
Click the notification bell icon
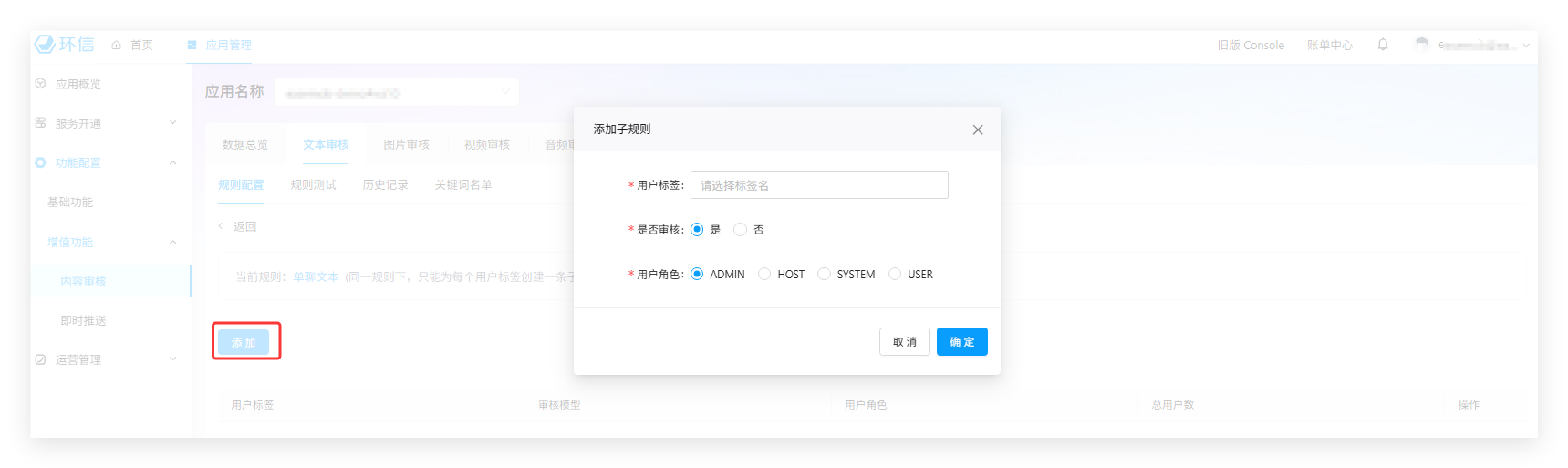pos(1383,45)
